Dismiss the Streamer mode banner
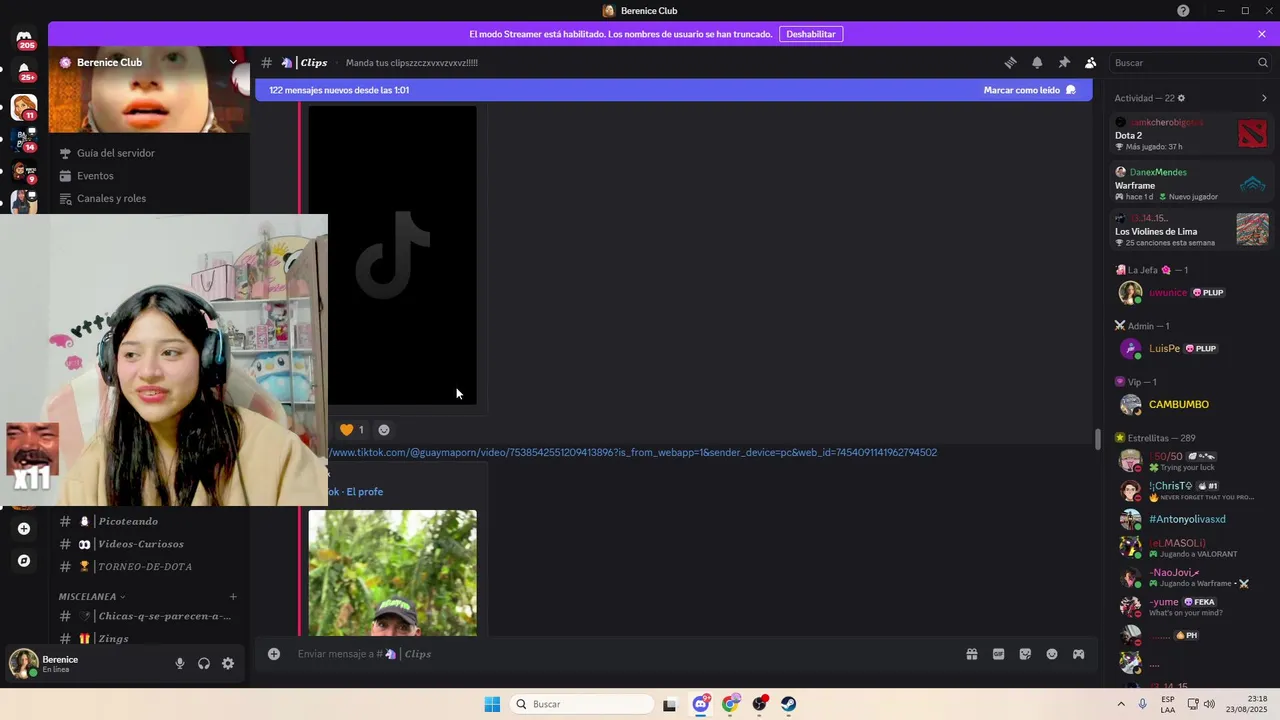Viewport: 1280px width, 720px height. point(1262,34)
